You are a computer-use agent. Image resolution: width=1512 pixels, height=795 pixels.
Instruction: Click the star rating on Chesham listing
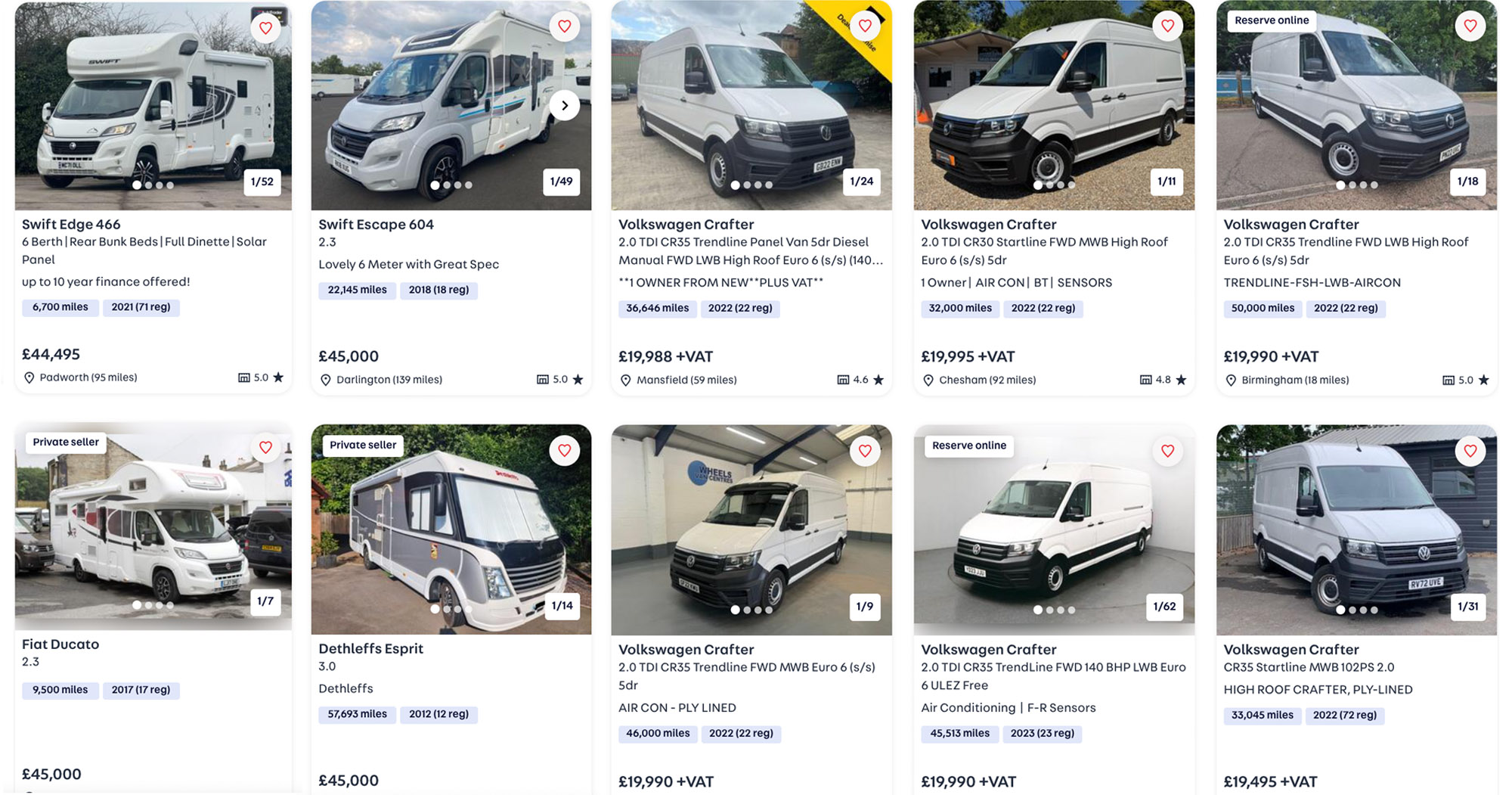point(1181,380)
